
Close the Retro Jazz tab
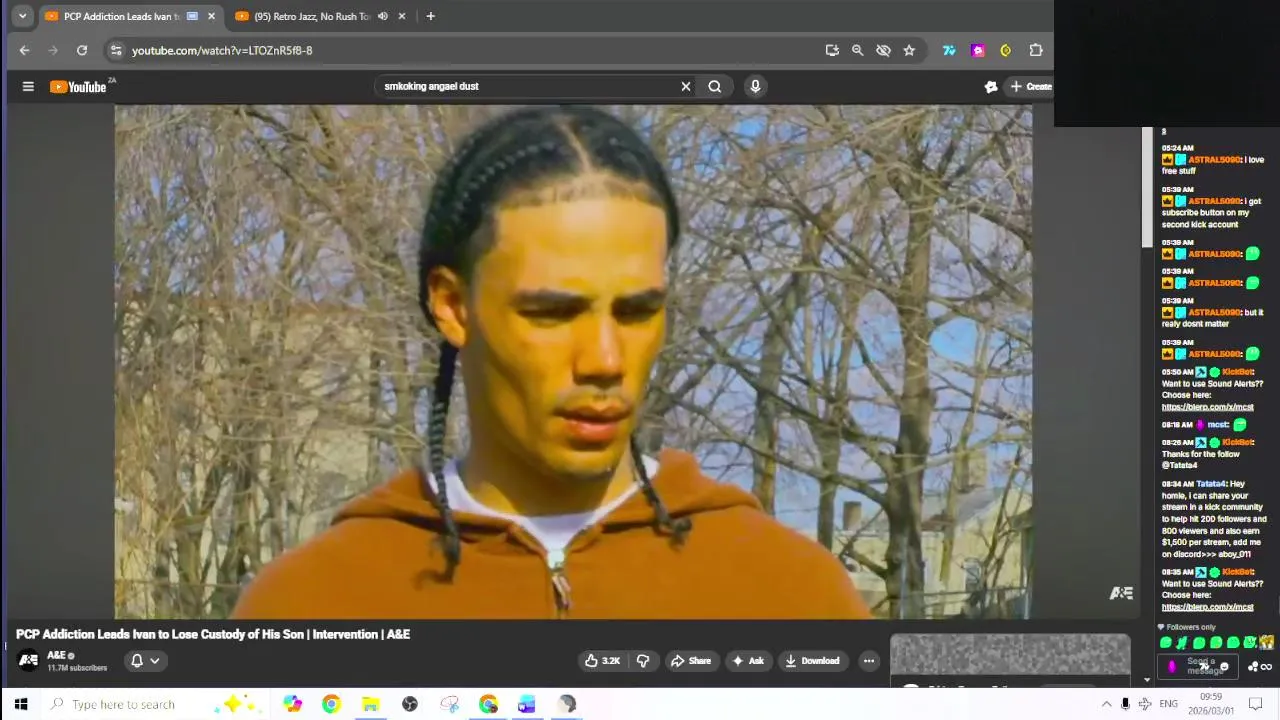[401, 16]
